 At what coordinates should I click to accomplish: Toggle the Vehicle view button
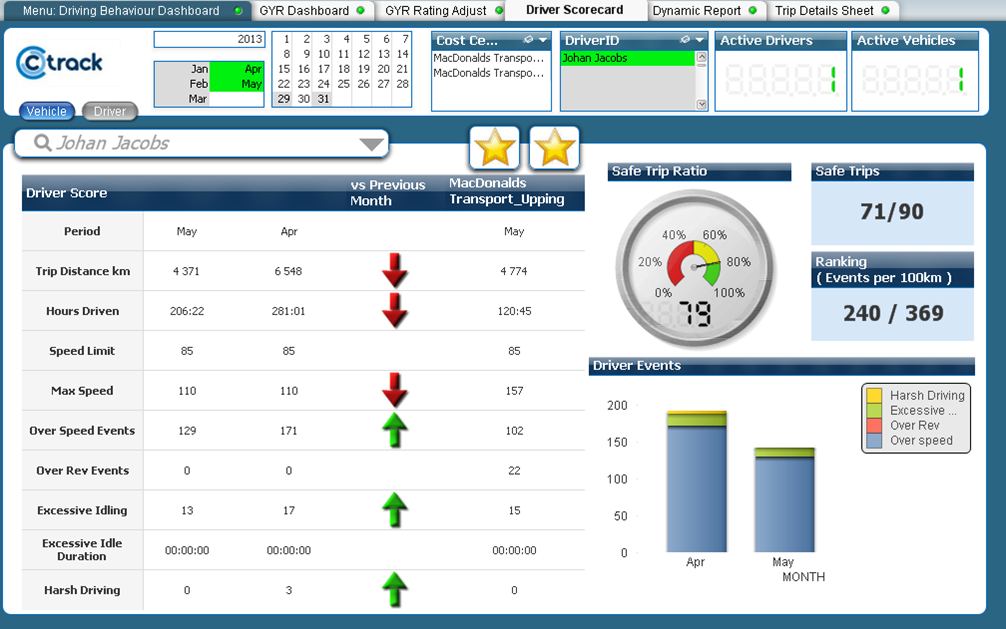(47, 112)
